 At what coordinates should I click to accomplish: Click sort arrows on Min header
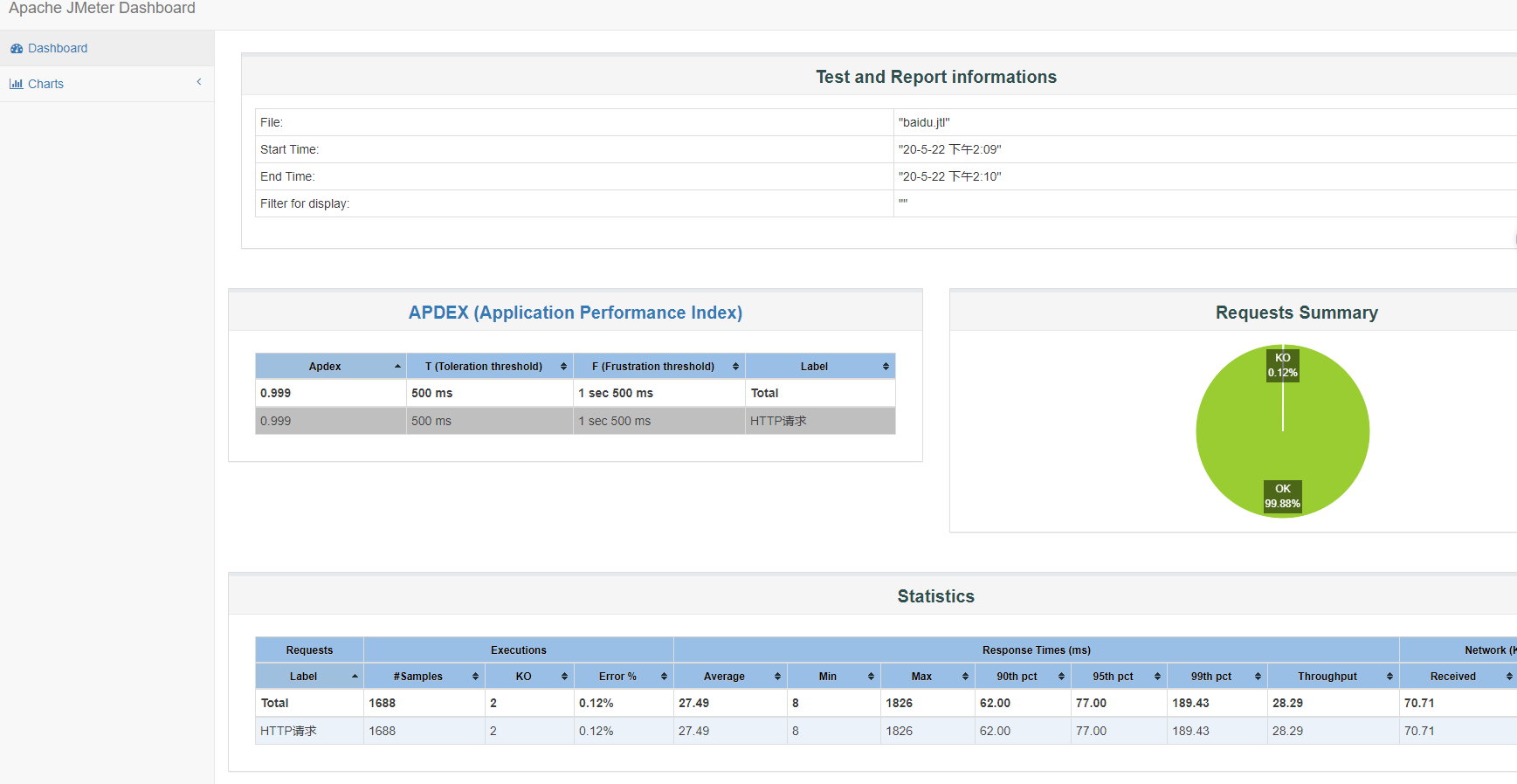tap(872, 677)
